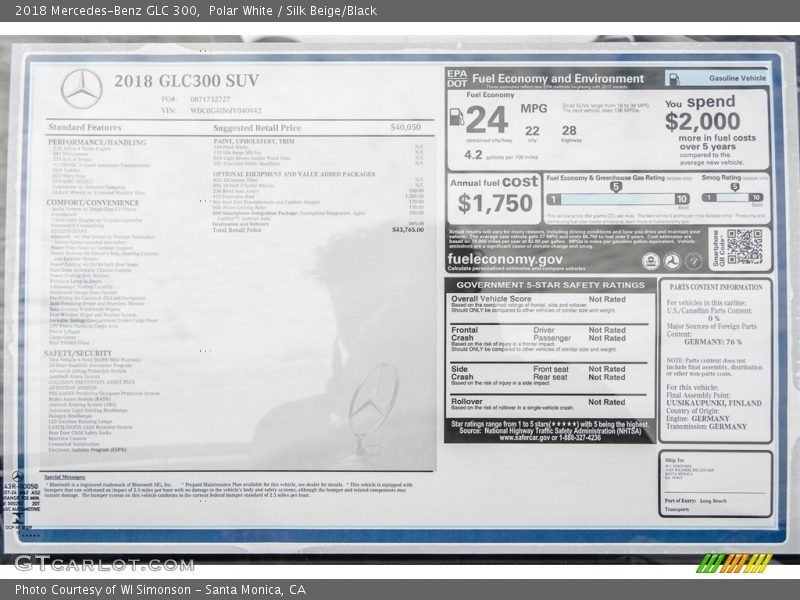The width and height of the screenshot is (800, 600).
Task: Click the $1,750 annual fuel cost
Action: tap(495, 203)
